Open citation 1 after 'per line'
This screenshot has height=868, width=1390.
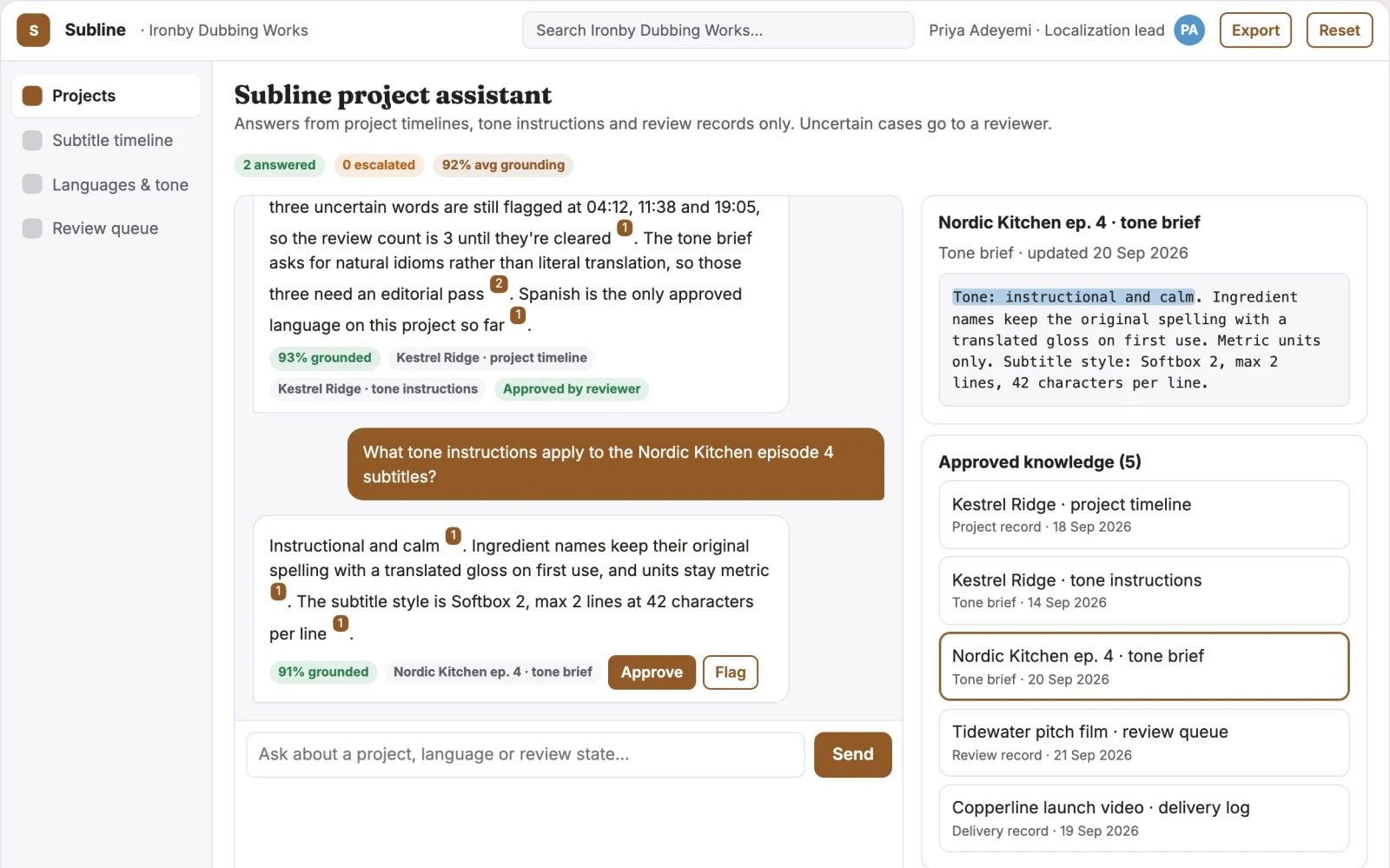[341, 624]
